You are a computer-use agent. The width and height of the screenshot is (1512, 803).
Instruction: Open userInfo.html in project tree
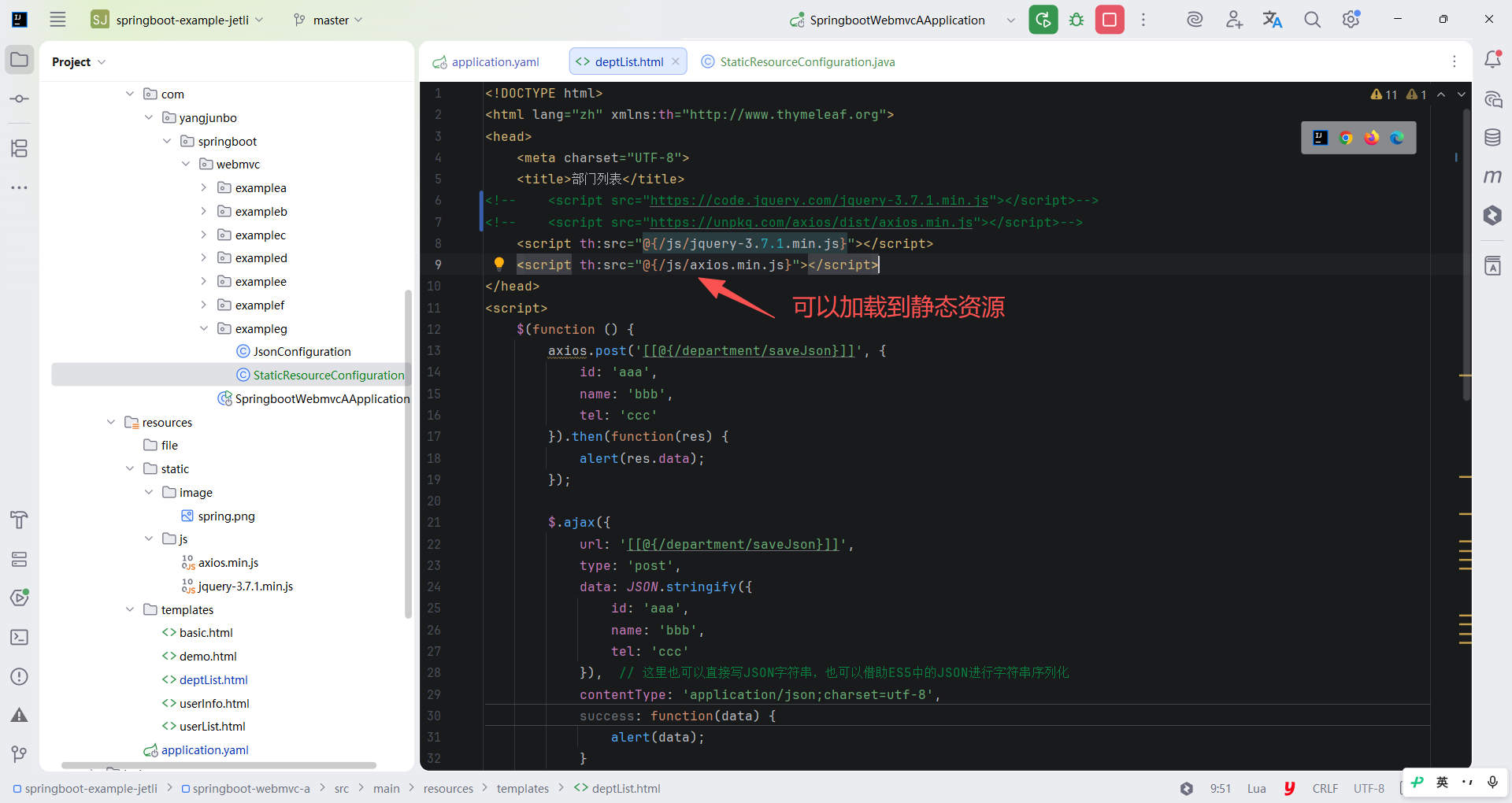pos(206,703)
